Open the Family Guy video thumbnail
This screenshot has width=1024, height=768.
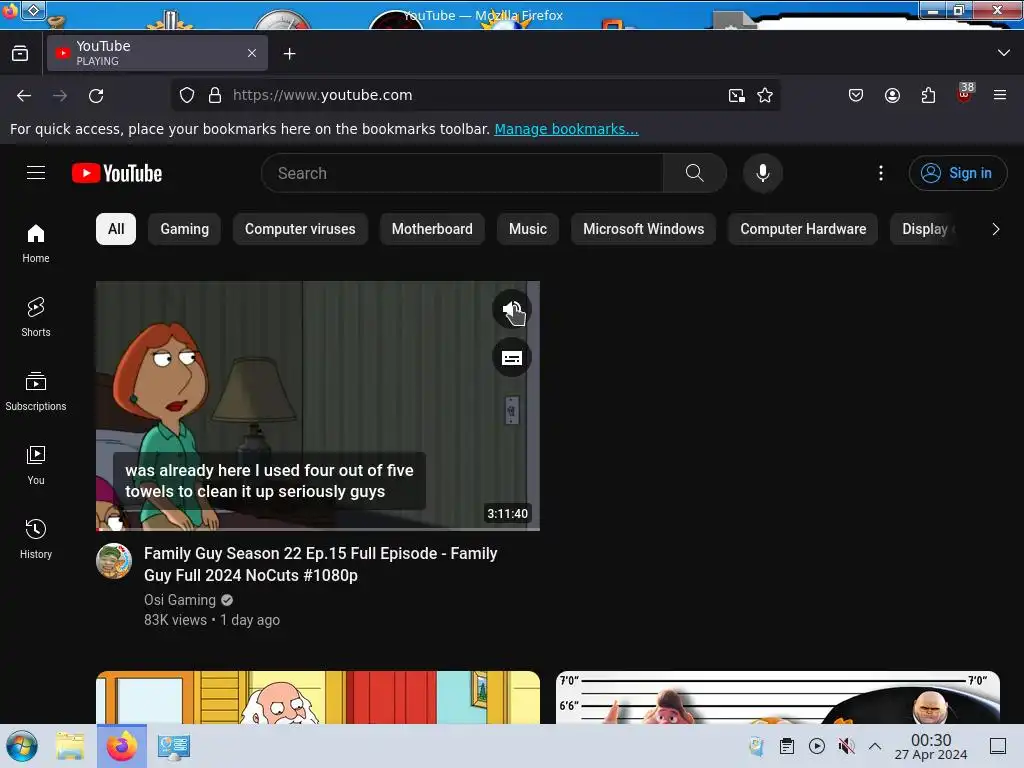tap(318, 405)
